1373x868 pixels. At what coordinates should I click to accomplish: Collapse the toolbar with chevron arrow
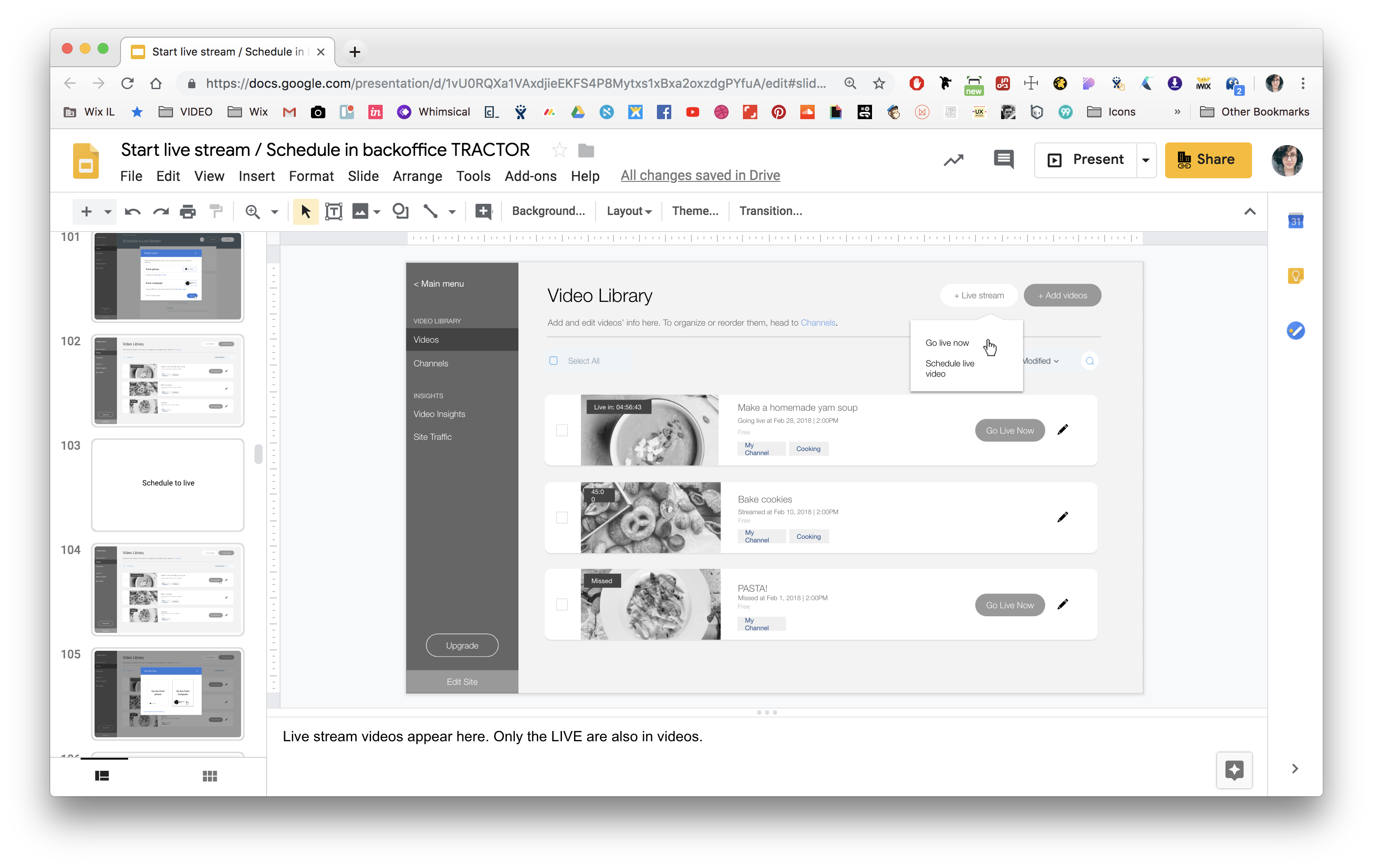coord(1249,211)
